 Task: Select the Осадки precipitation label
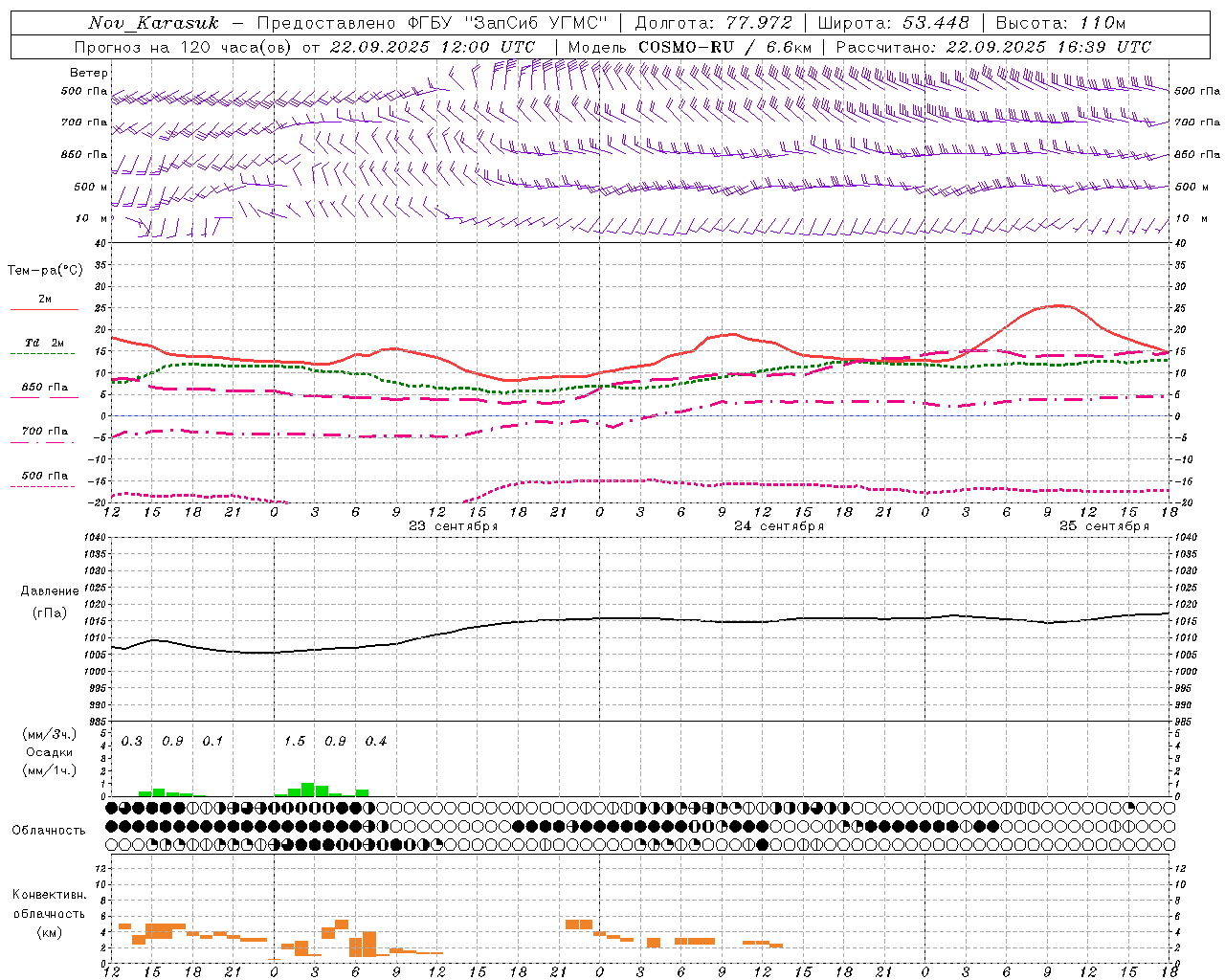point(50,752)
